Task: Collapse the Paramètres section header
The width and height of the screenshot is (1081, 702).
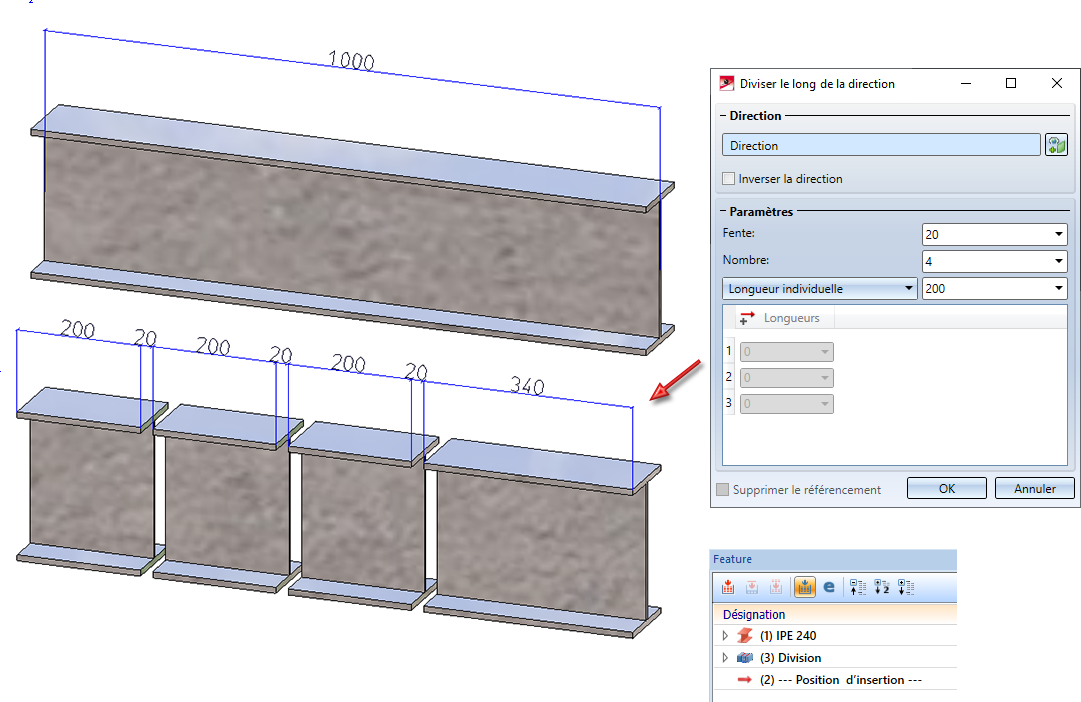Action: pyautogui.click(x=723, y=212)
